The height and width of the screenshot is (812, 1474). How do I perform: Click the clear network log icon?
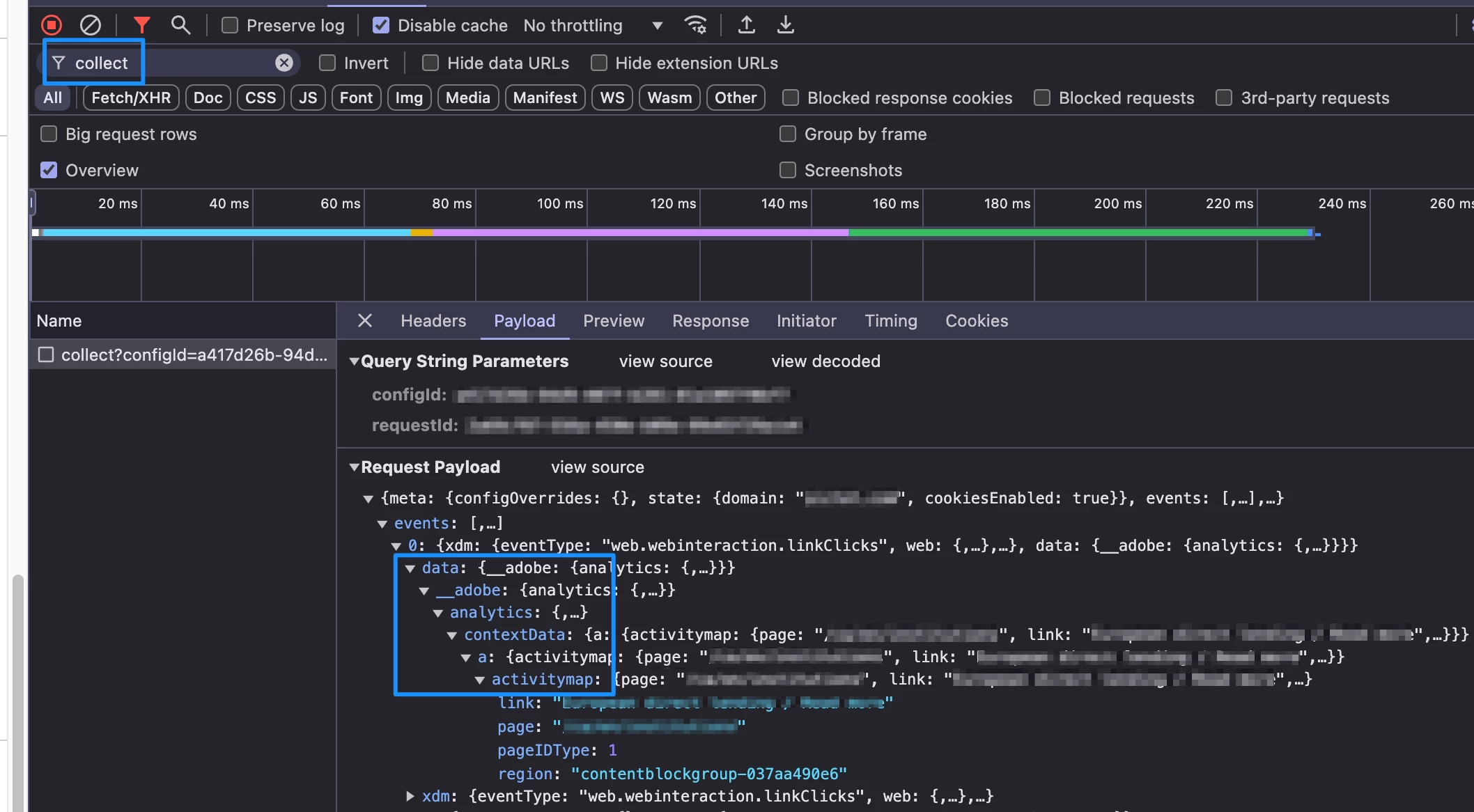click(x=90, y=25)
